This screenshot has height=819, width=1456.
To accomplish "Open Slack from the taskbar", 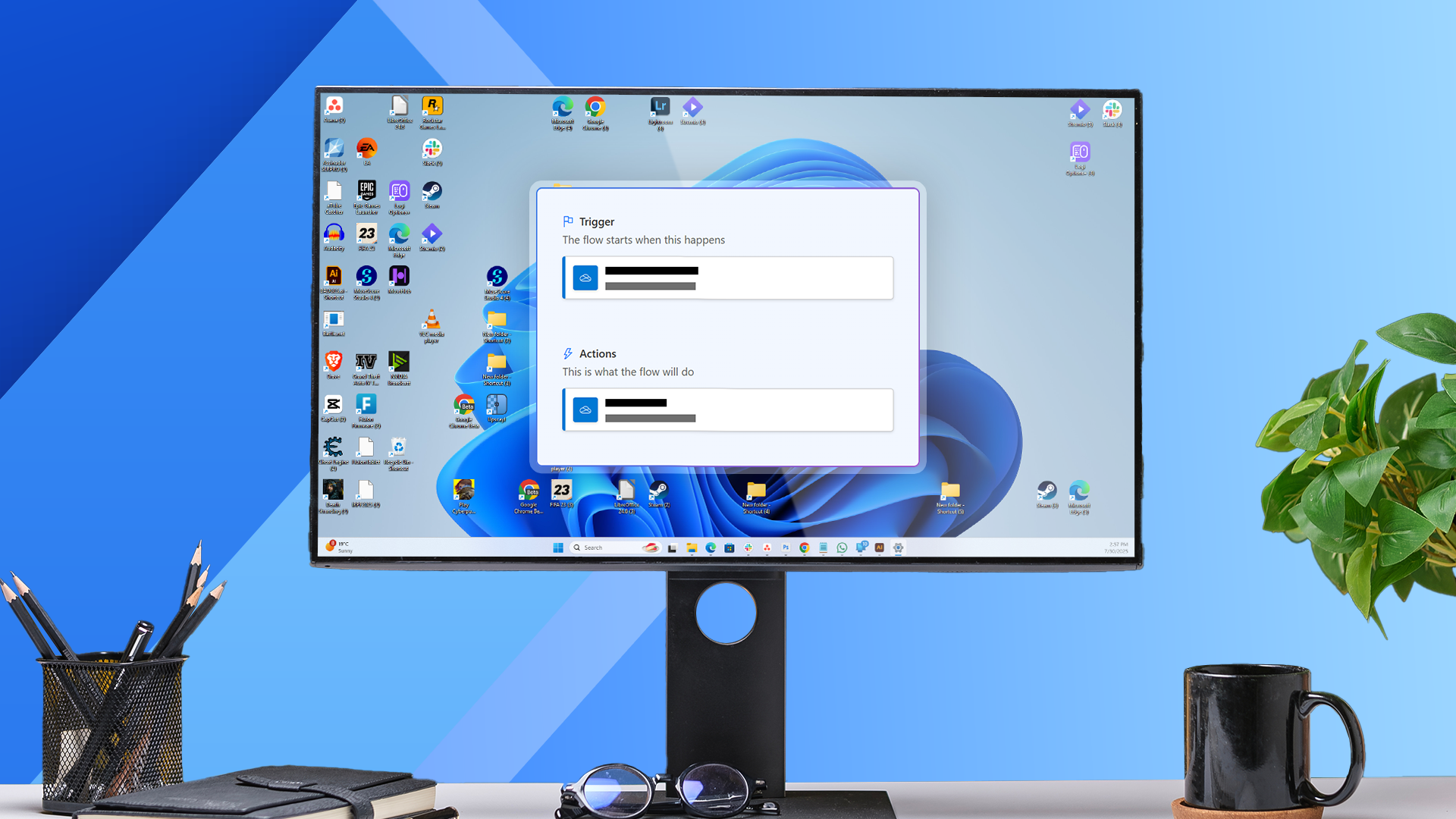I will (x=748, y=548).
